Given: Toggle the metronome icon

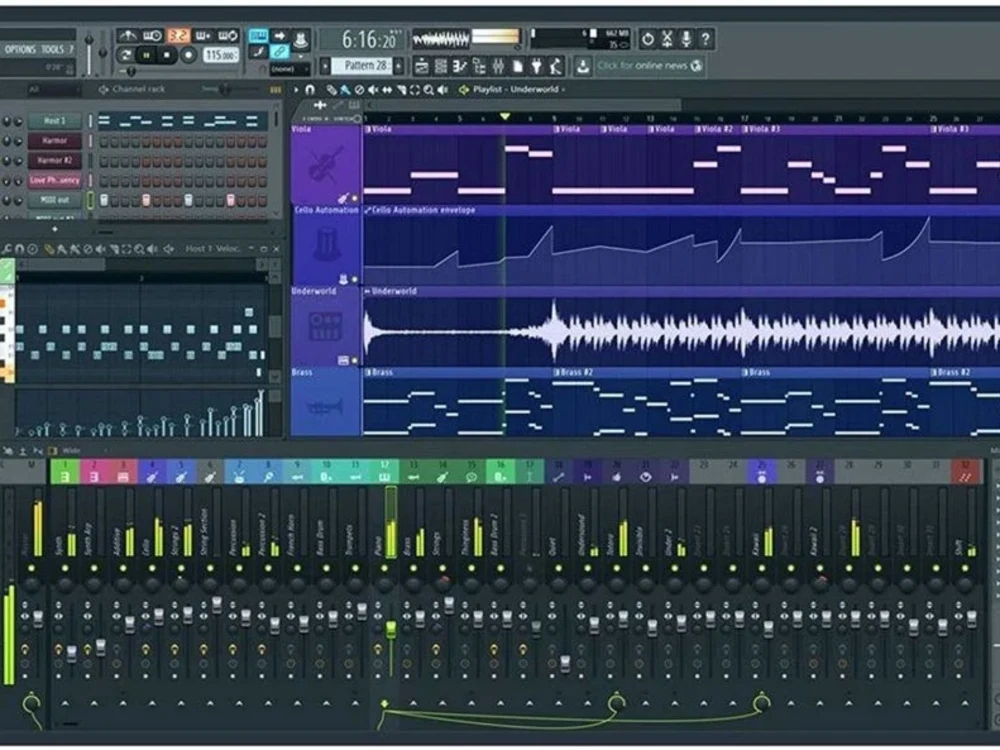Looking at the screenshot, I should coord(128,36).
